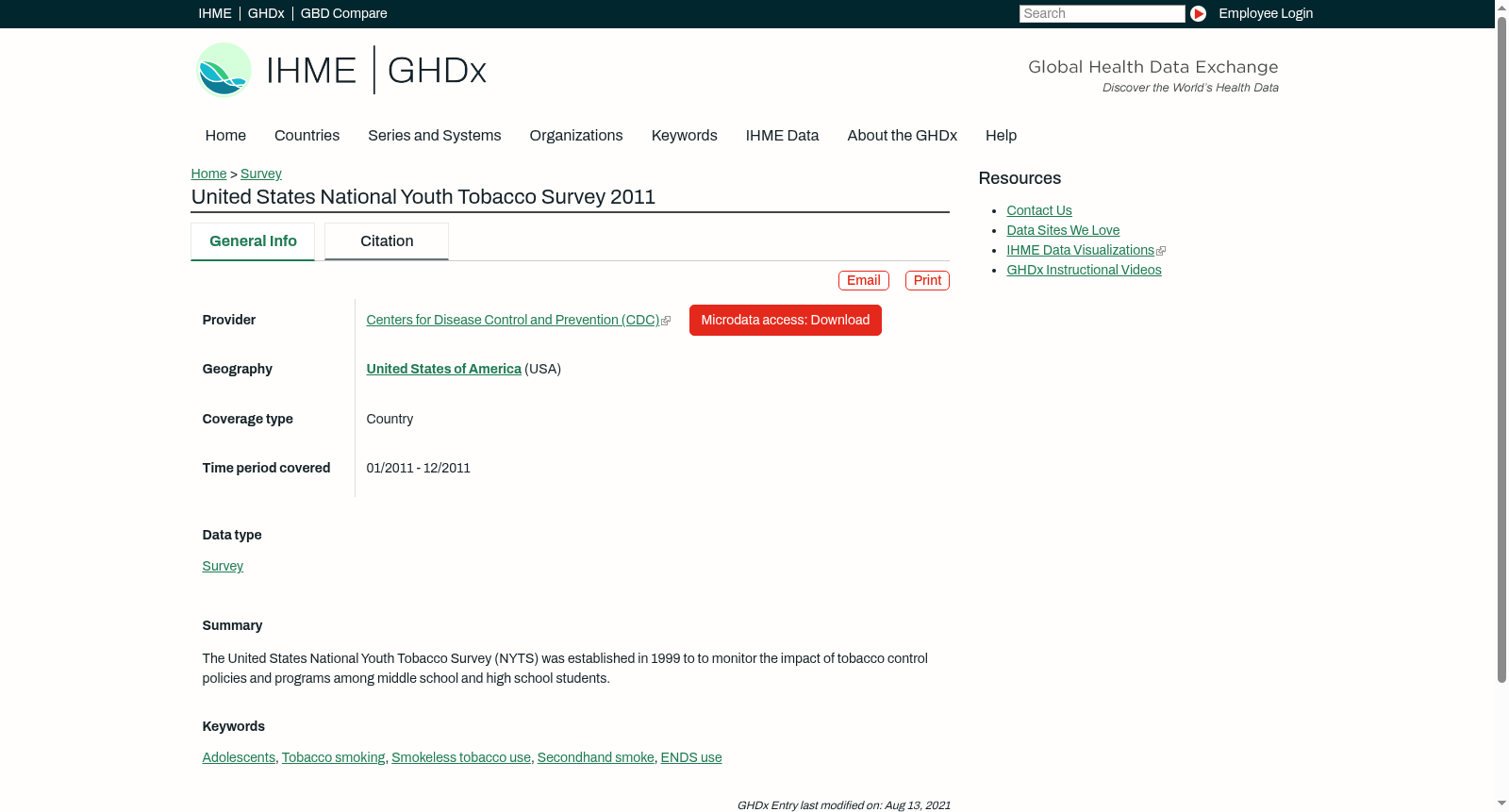Click the external-link icon beside CDC provider
The width and height of the screenshot is (1509, 812).
(x=666, y=322)
